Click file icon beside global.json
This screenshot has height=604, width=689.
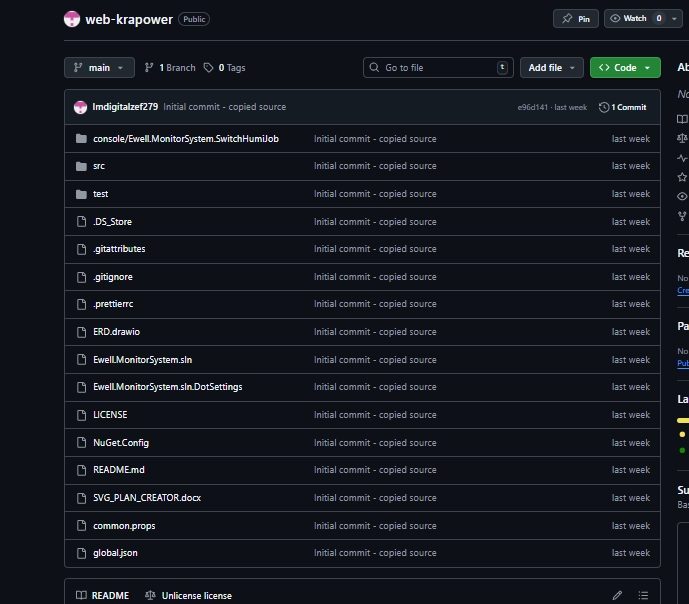pos(81,553)
